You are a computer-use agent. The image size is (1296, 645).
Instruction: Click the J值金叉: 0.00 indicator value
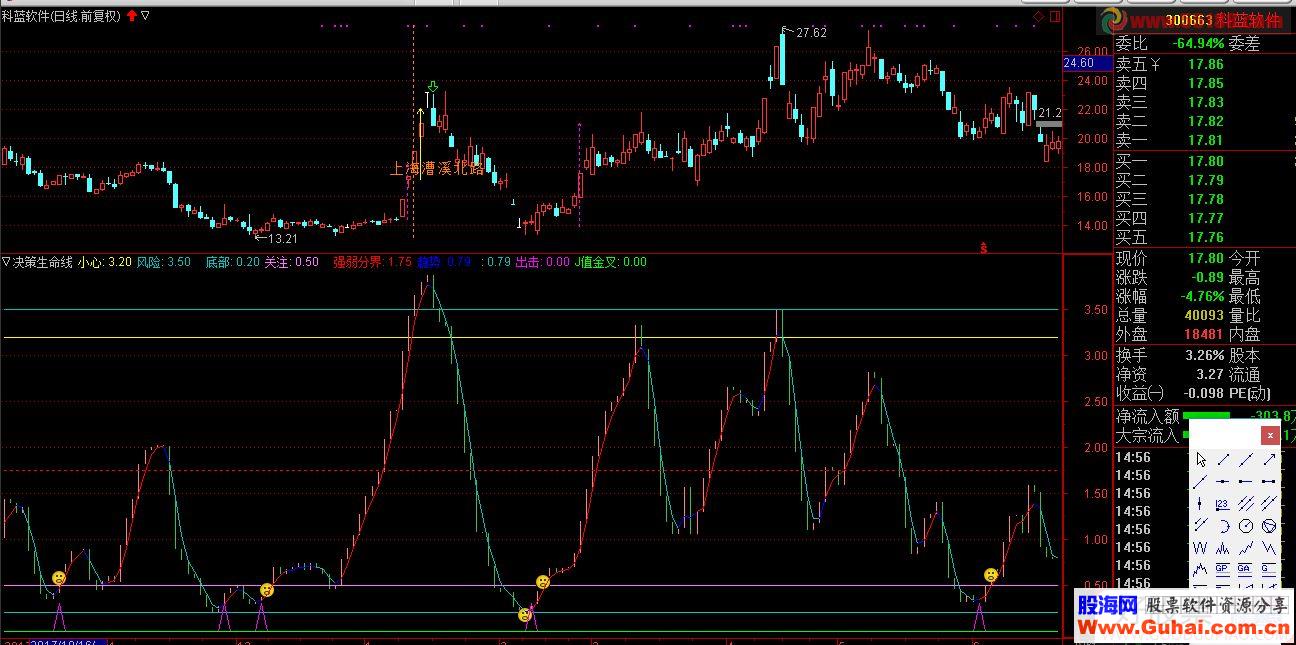coord(610,262)
